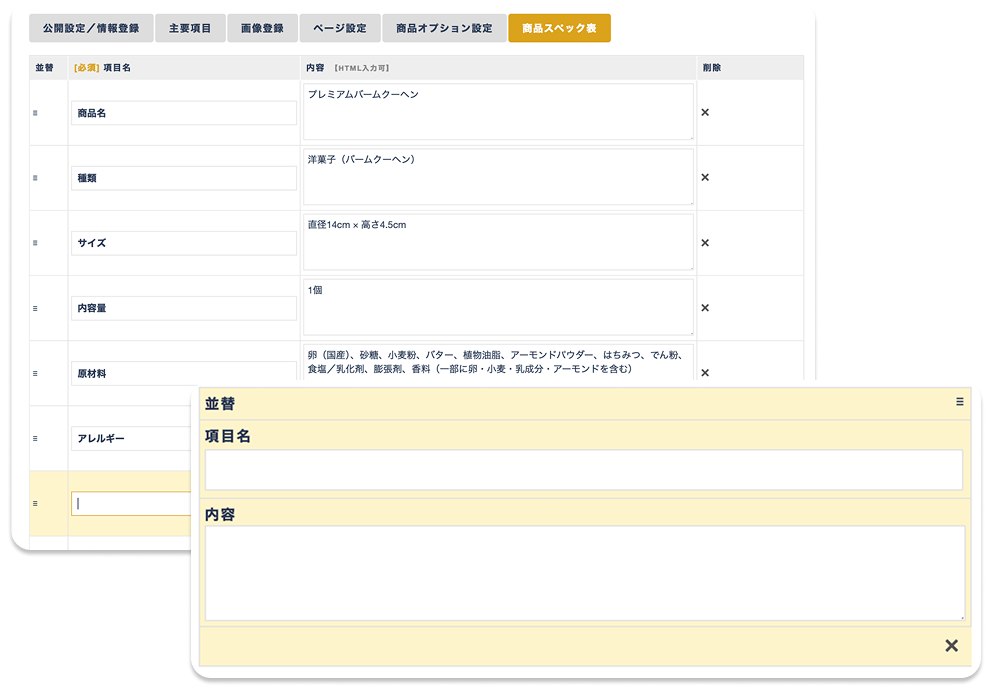Click delete X icon for 商品名 row
This screenshot has height=700, width=1000.
point(705,113)
